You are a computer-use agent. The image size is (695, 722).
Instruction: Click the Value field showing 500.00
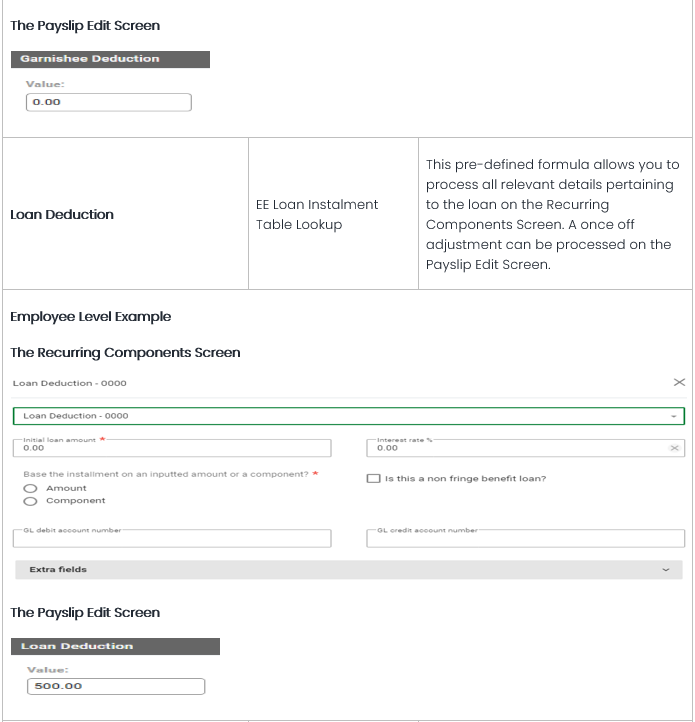[x=117, y=687]
